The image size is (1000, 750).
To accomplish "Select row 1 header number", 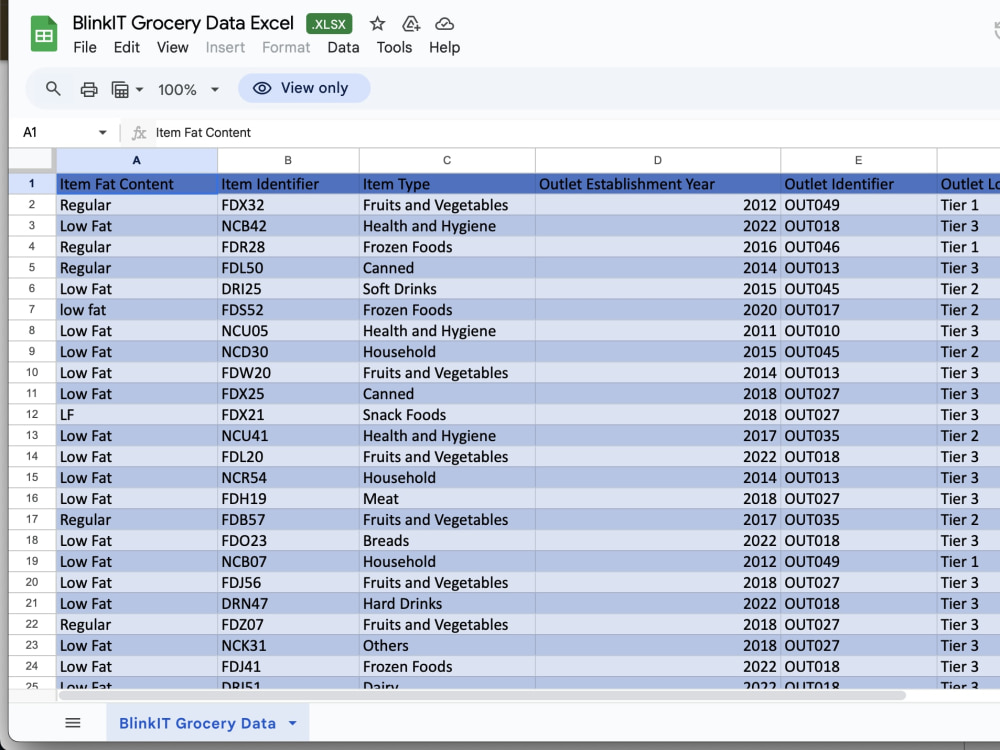I will point(32,184).
